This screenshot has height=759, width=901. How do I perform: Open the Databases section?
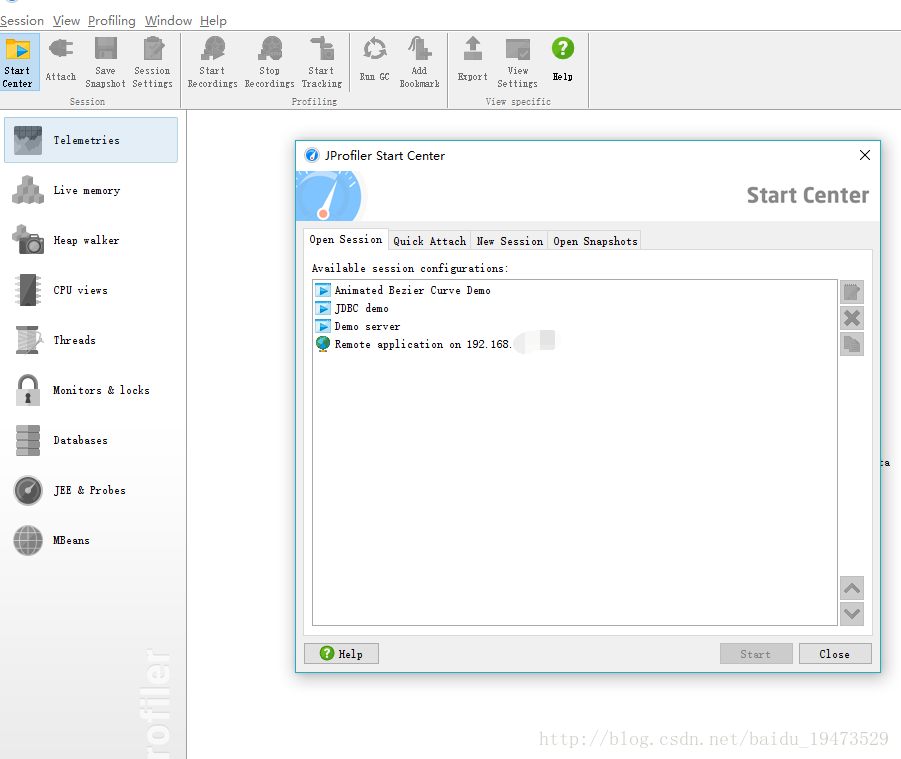click(91, 440)
